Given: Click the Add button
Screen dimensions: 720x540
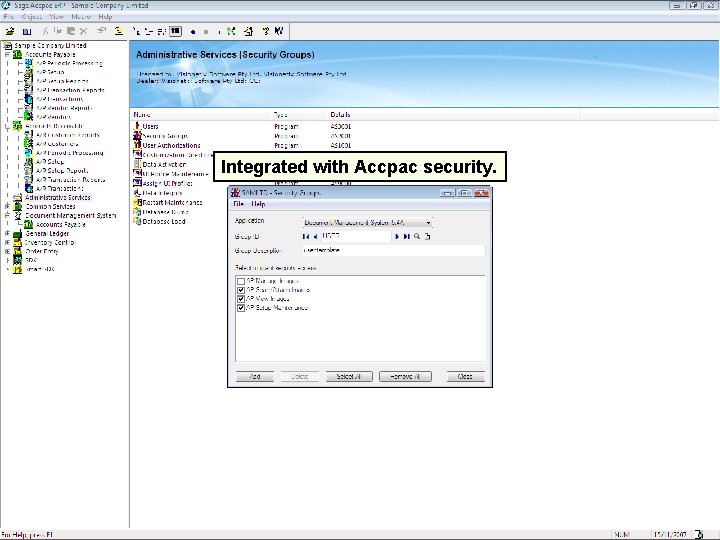Looking at the screenshot, I should point(255,377).
